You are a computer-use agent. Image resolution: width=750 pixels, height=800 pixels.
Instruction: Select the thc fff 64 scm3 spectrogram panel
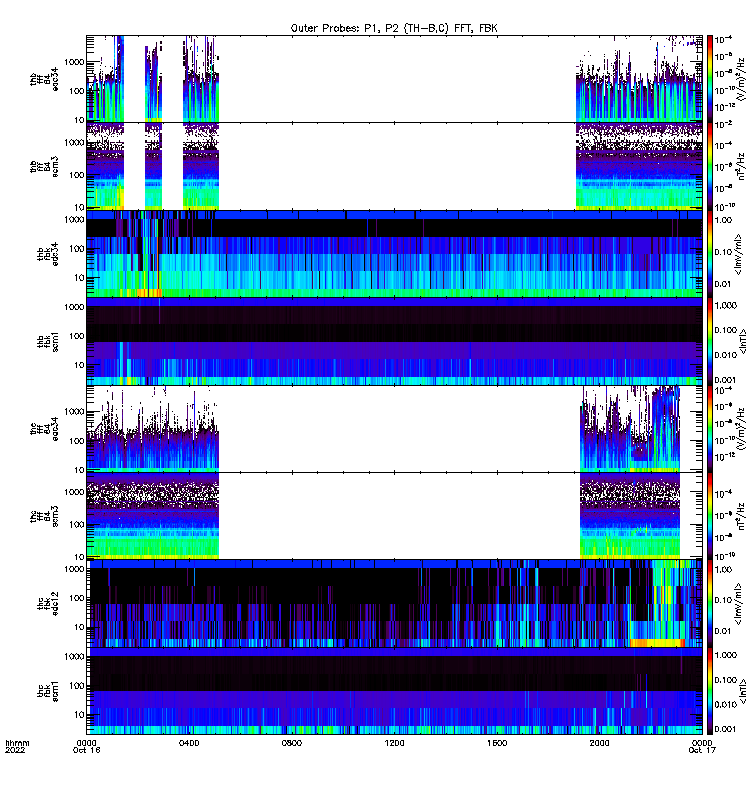coord(394,516)
